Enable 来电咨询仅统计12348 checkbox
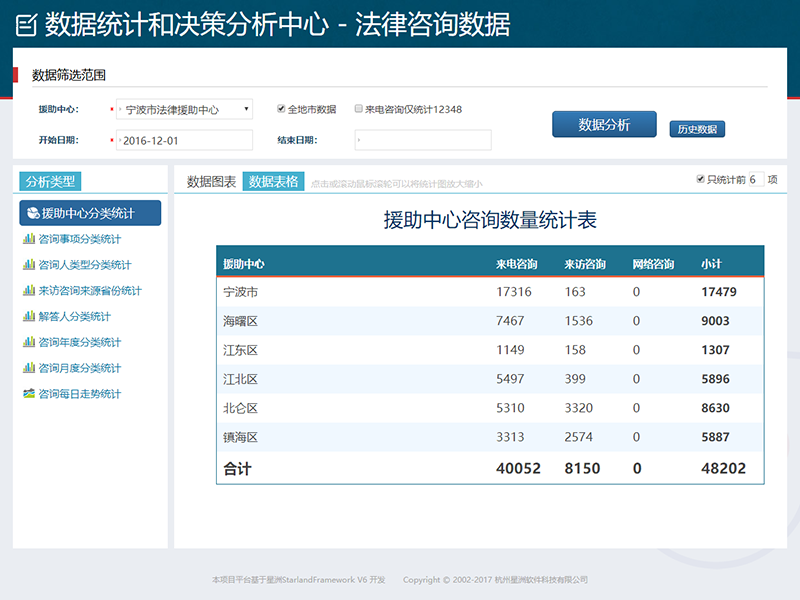Viewport: 800px width, 600px height. click(358, 108)
